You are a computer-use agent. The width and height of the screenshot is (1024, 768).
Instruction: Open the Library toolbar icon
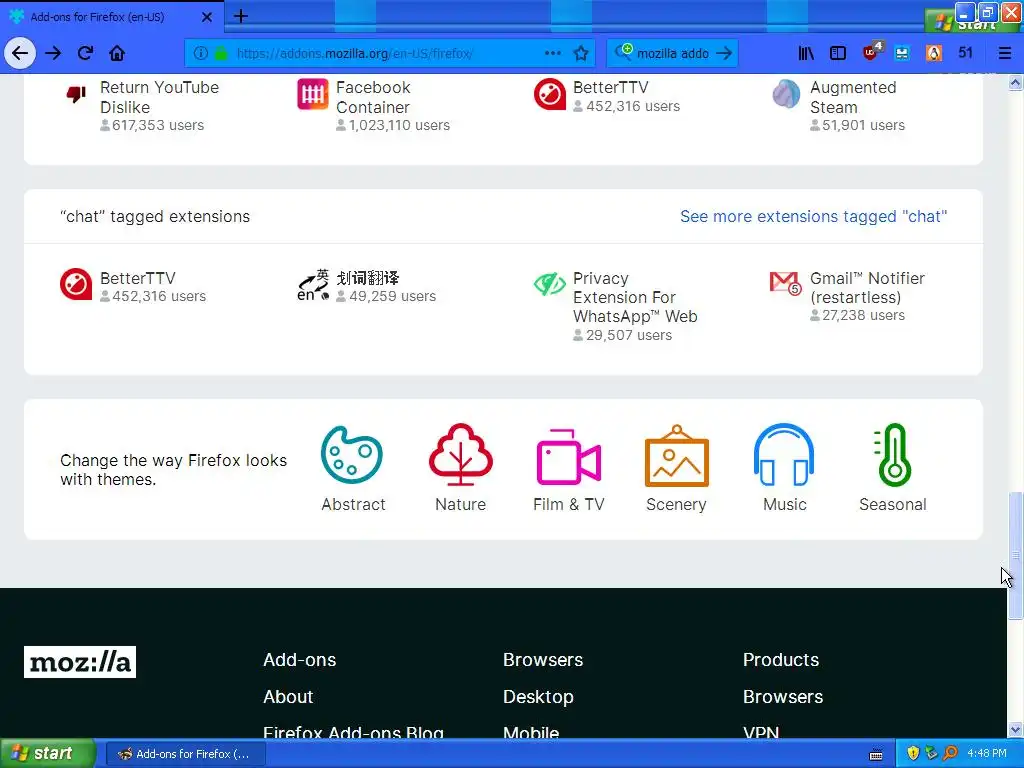(806, 54)
